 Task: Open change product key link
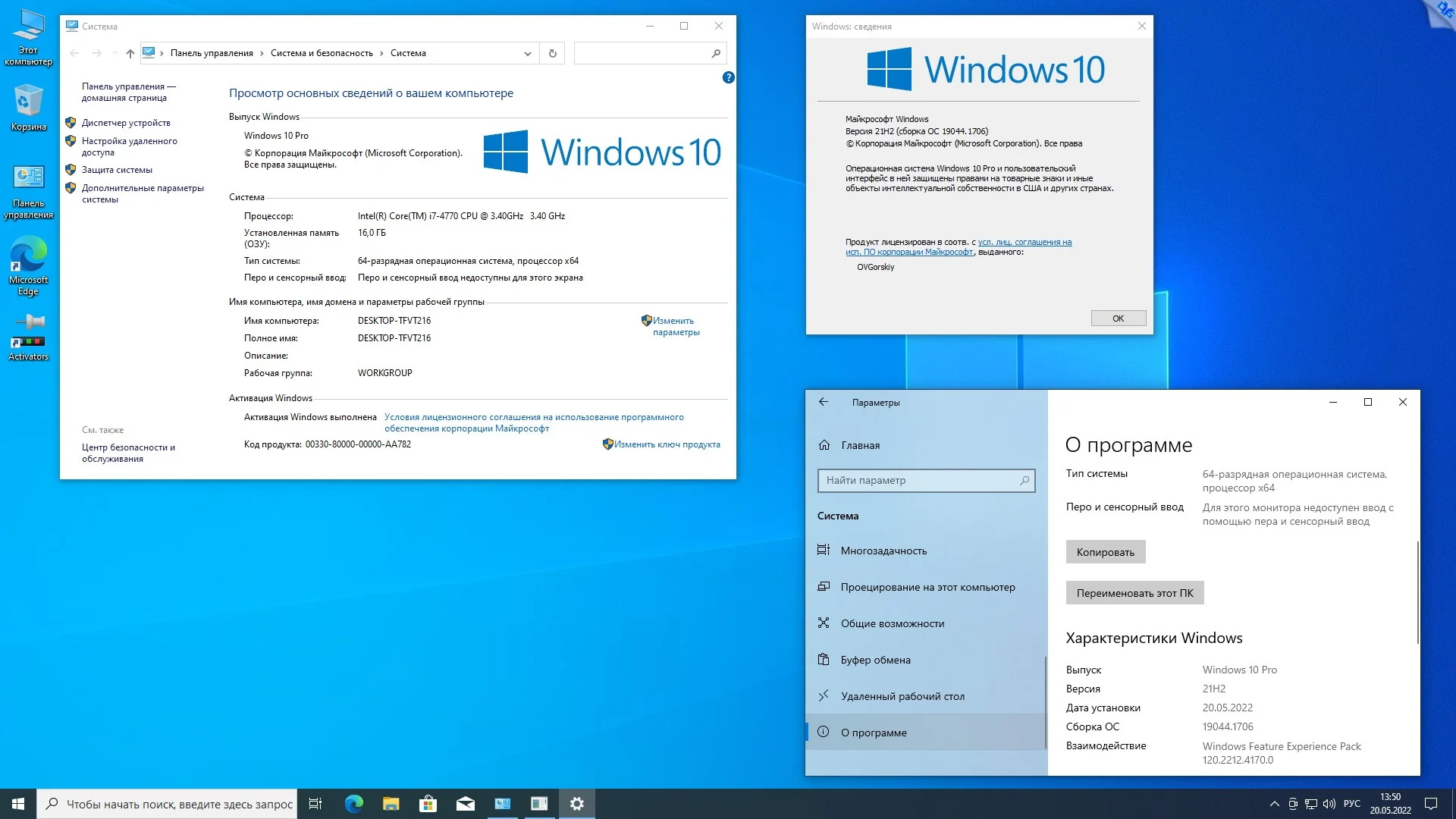tap(667, 444)
